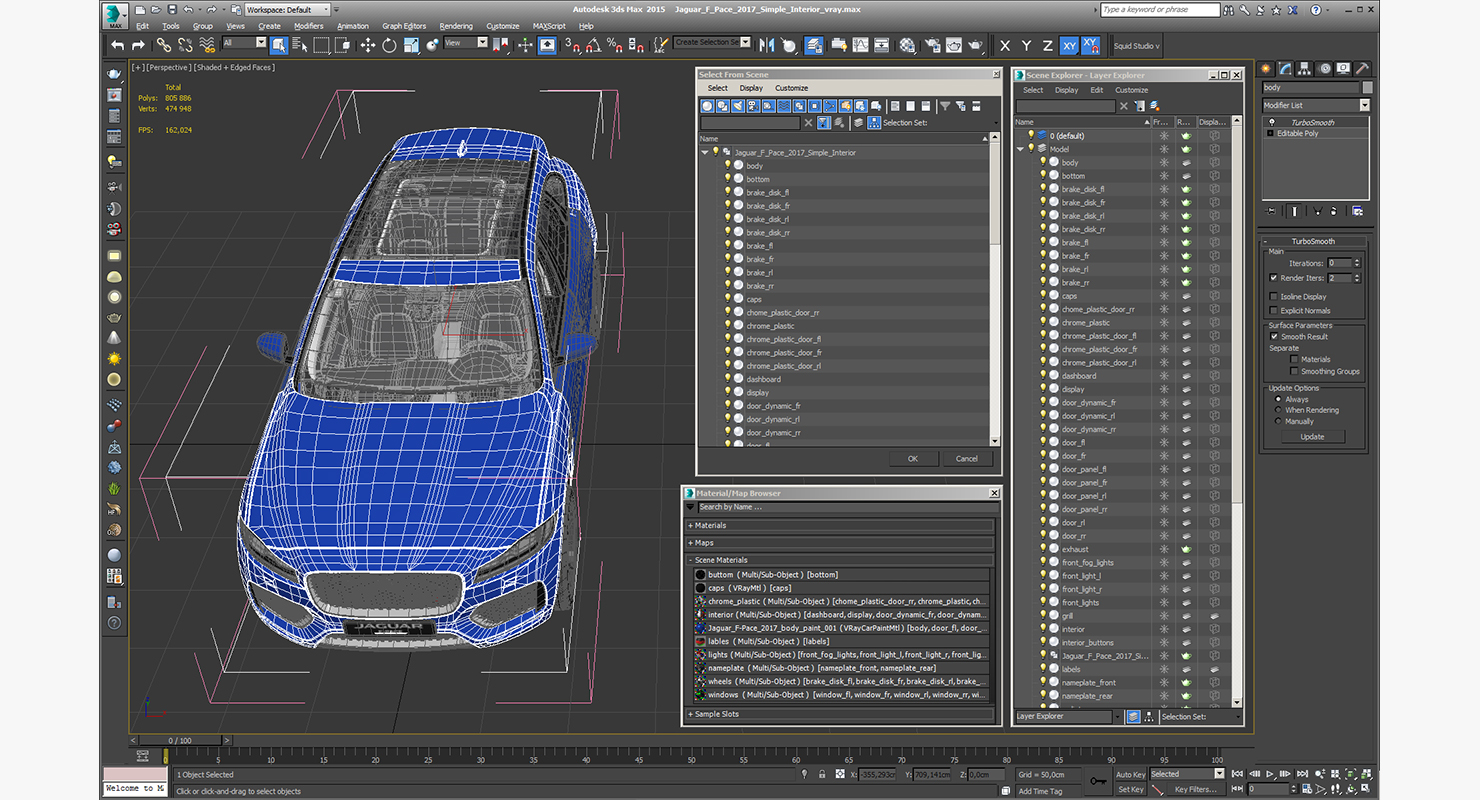1480x800 pixels.
Task: Click the object color swatch beside body name
Action: (1367, 88)
